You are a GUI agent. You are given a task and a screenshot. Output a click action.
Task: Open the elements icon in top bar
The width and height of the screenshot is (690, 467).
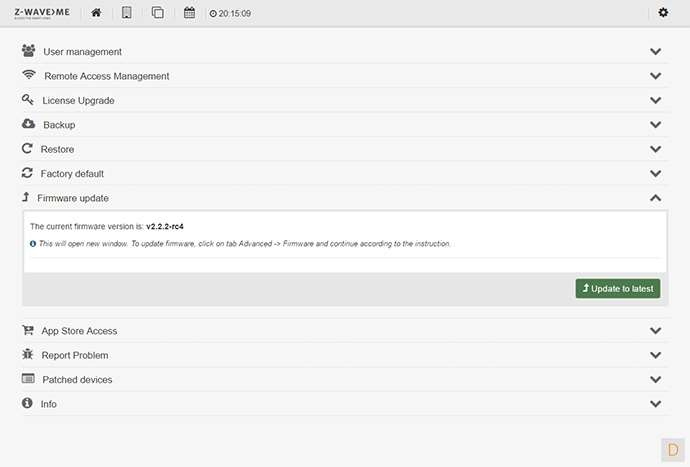(x=157, y=13)
